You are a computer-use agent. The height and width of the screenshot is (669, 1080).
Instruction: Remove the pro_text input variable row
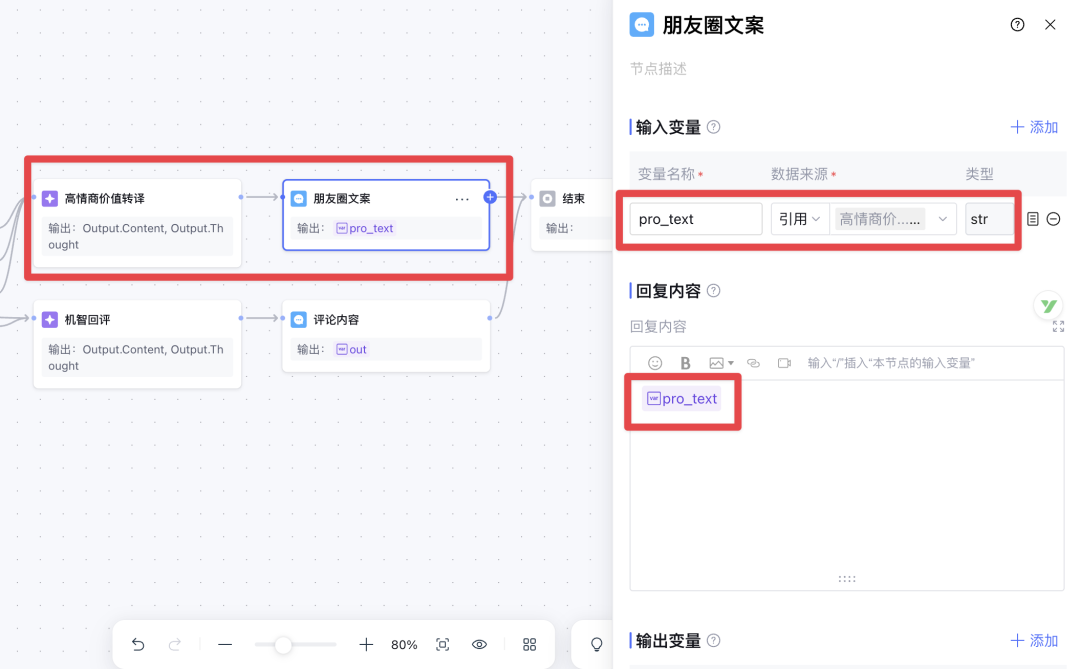pyautogui.click(x=1053, y=219)
